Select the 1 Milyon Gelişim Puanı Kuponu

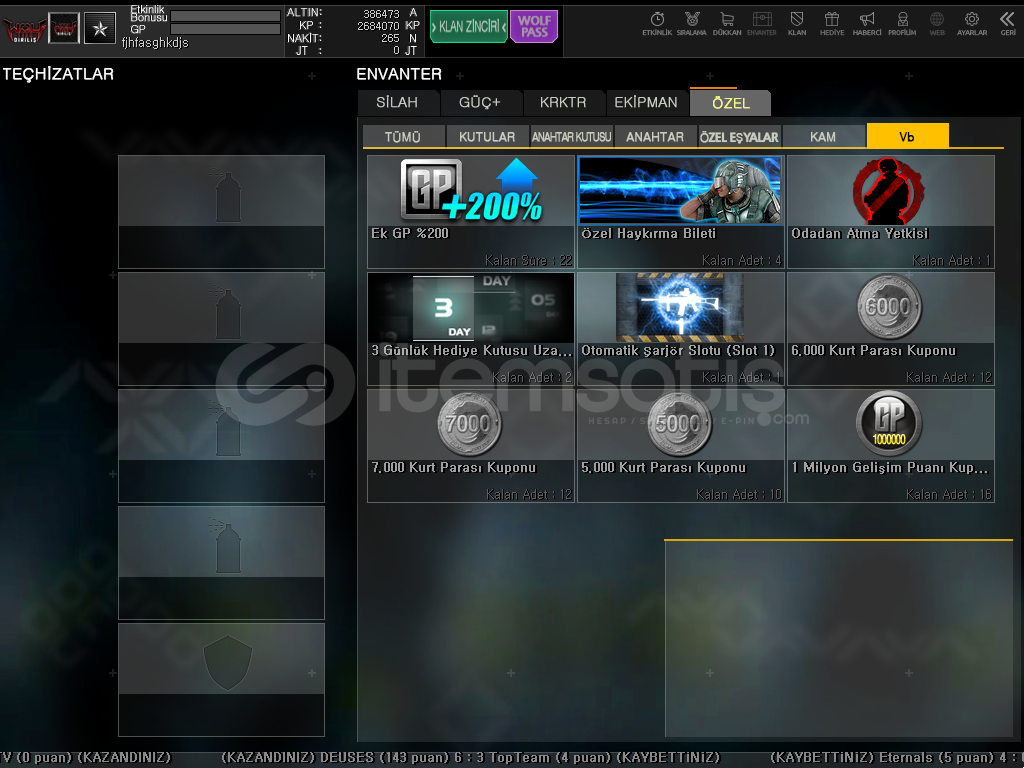click(891, 446)
